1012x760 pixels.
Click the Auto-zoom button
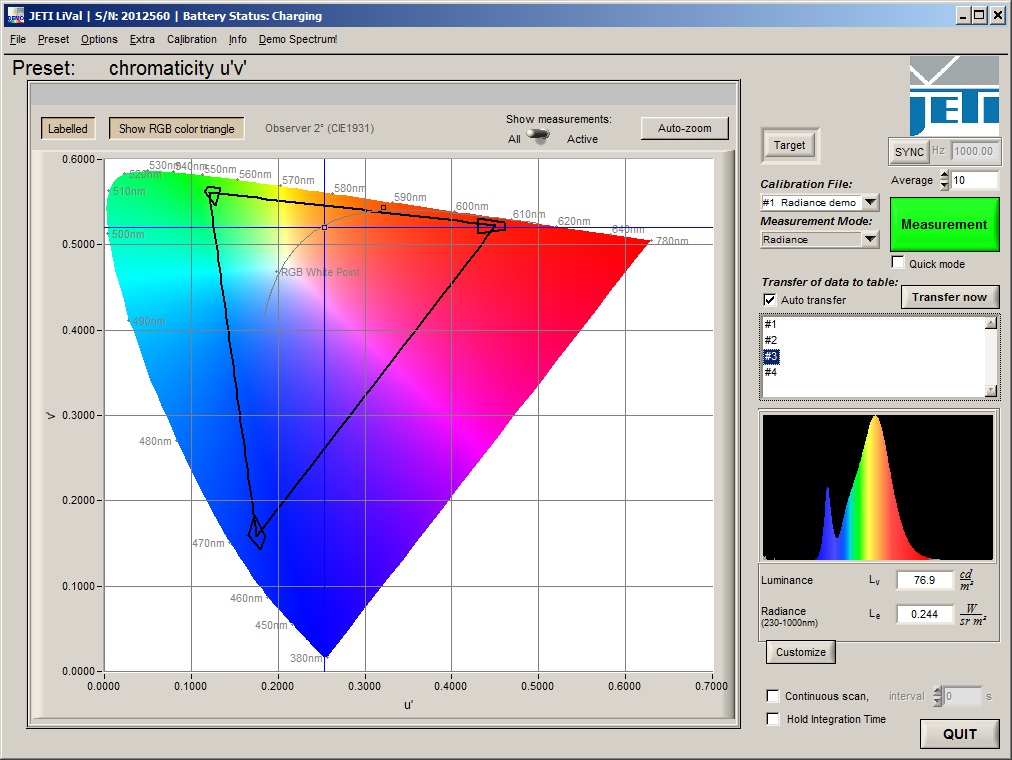(684, 128)
